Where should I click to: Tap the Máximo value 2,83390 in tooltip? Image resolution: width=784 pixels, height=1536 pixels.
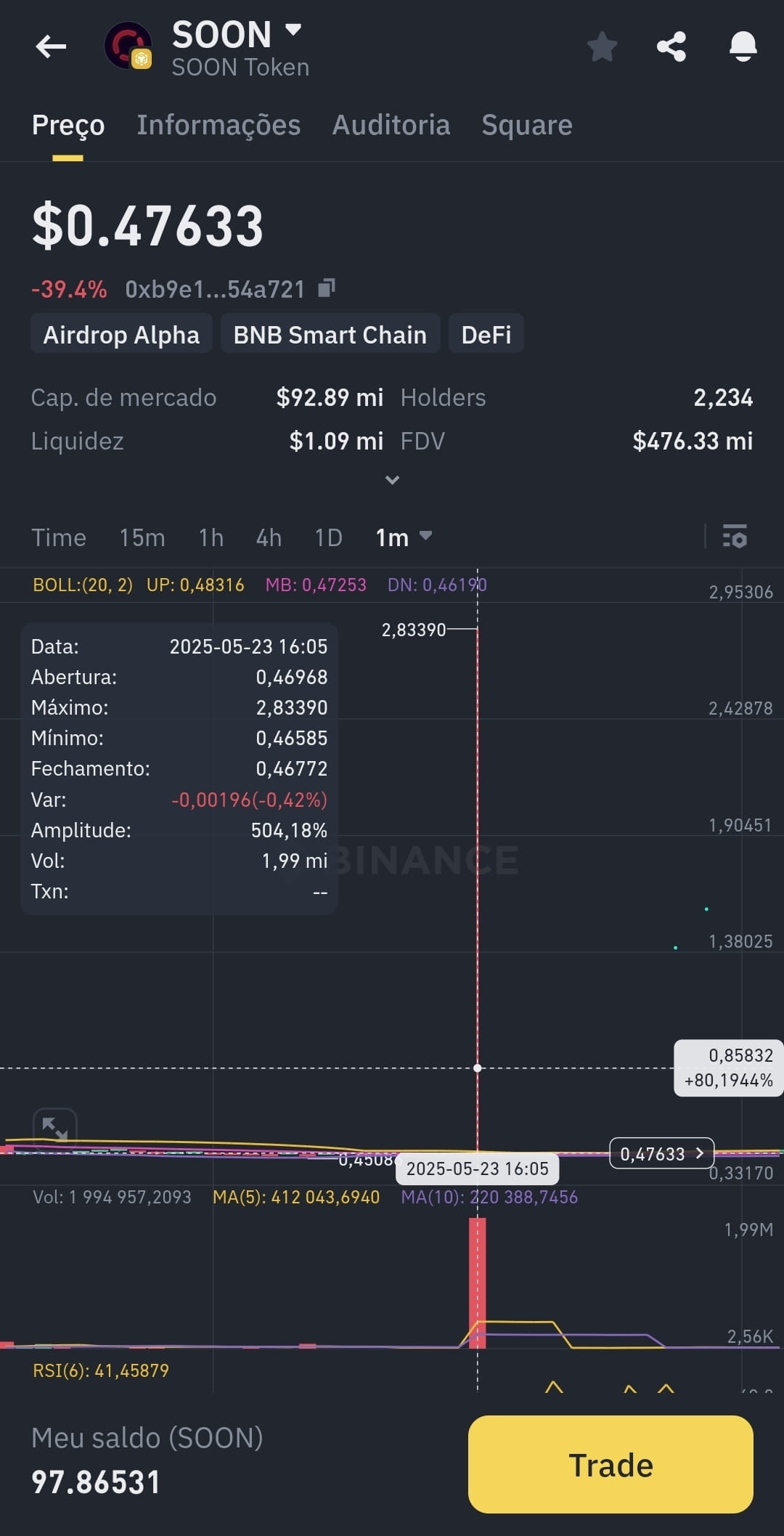point(292,707)
